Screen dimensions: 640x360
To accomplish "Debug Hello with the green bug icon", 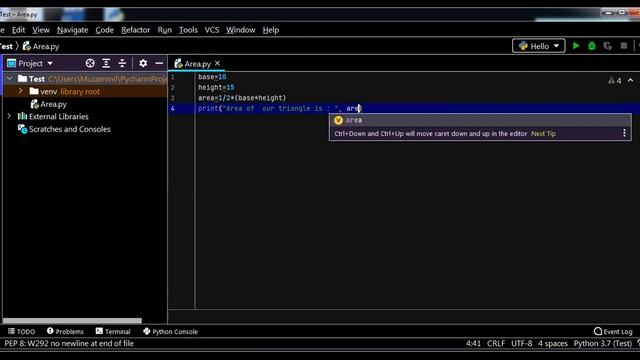I will (592, 46).
